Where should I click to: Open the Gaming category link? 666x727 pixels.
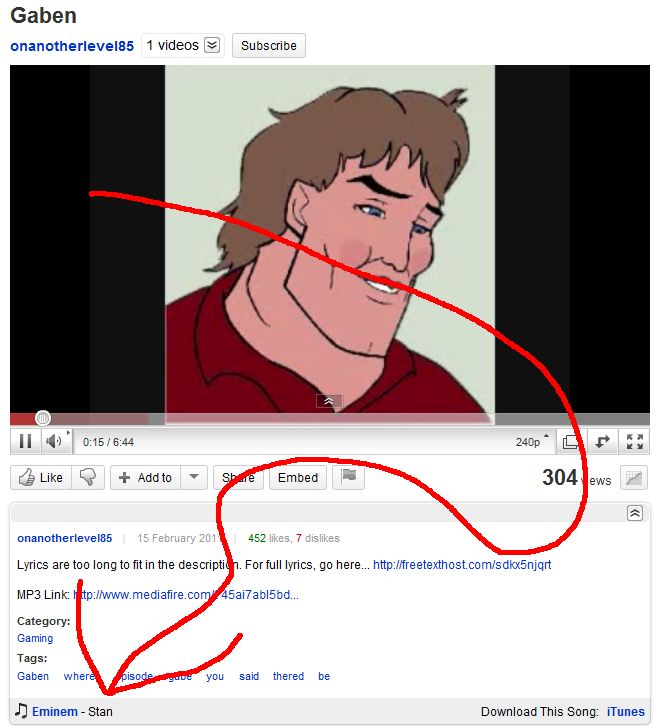35,638
